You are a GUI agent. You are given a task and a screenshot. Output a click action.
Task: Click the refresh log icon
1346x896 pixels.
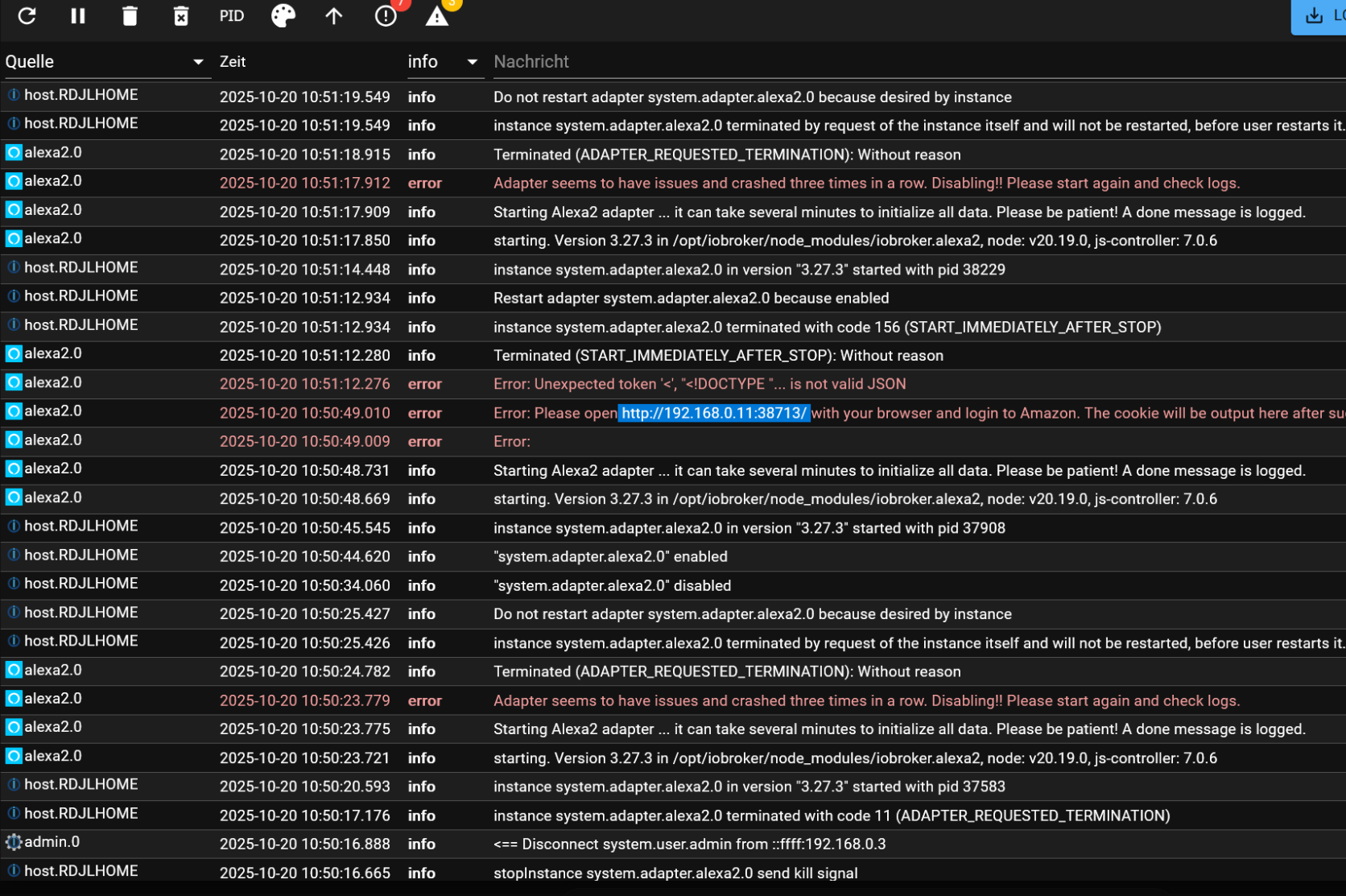tap(27, 16)
